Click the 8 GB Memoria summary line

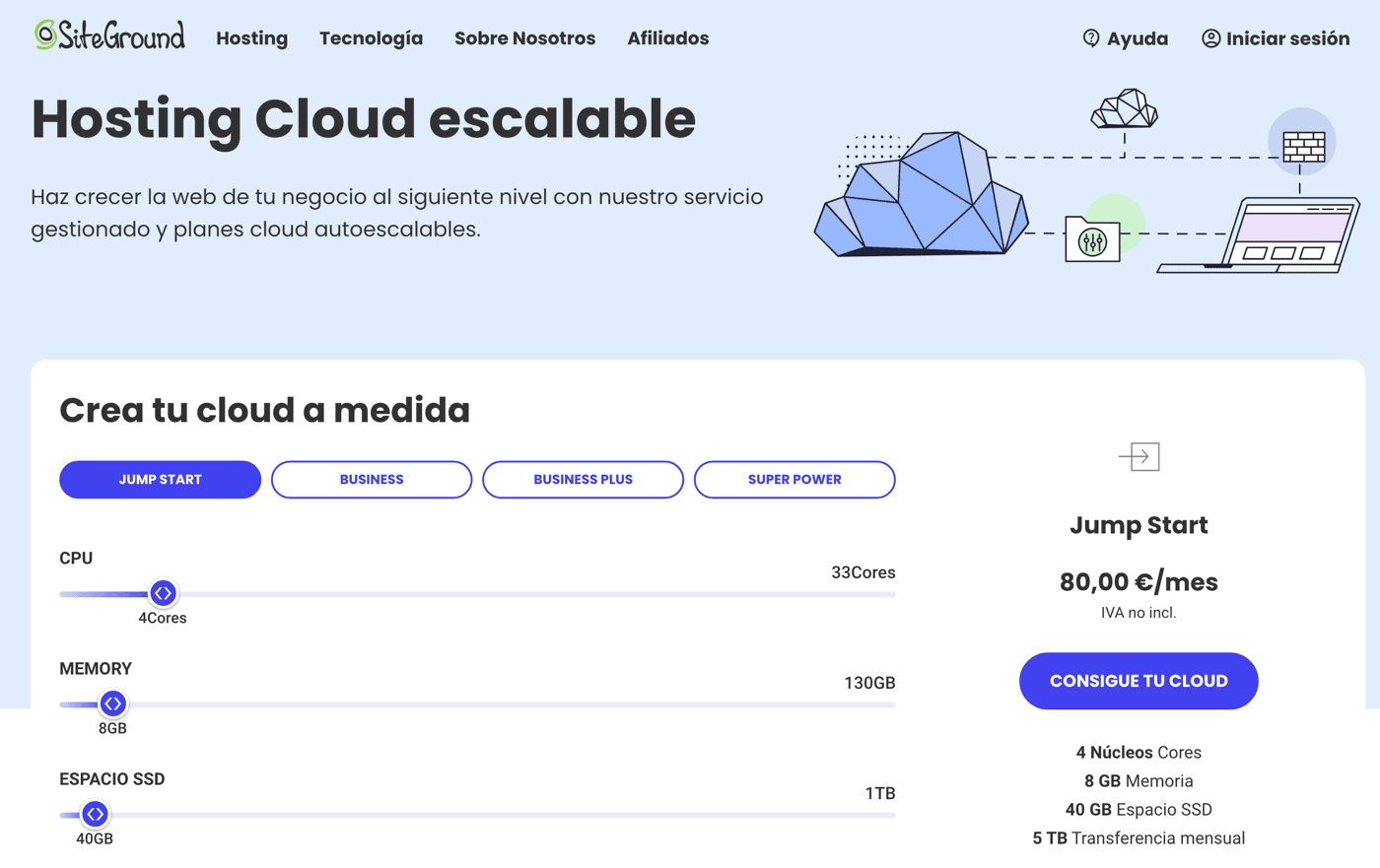(x=1138, y=781)
